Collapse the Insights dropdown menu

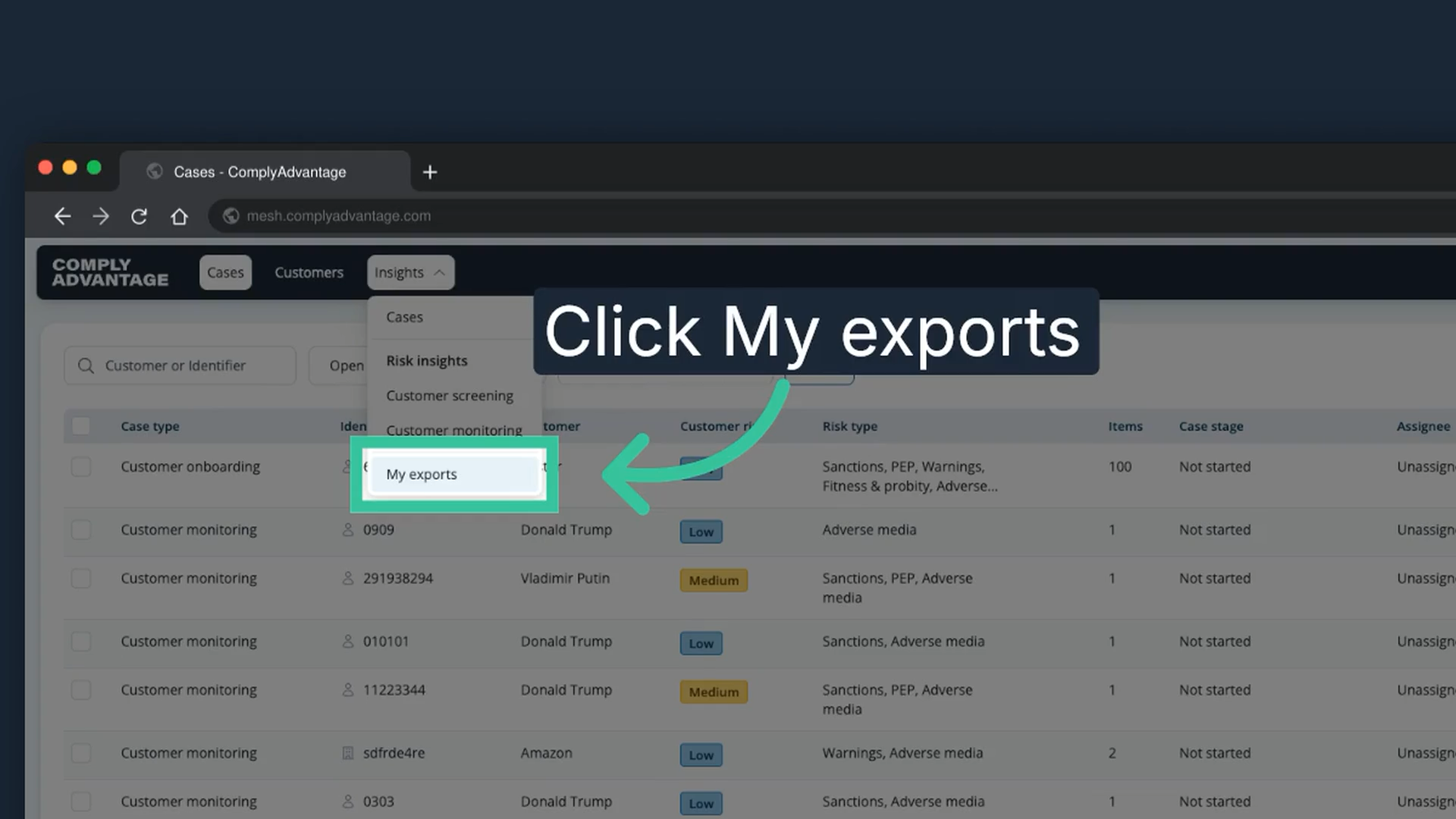click(410, 272)
